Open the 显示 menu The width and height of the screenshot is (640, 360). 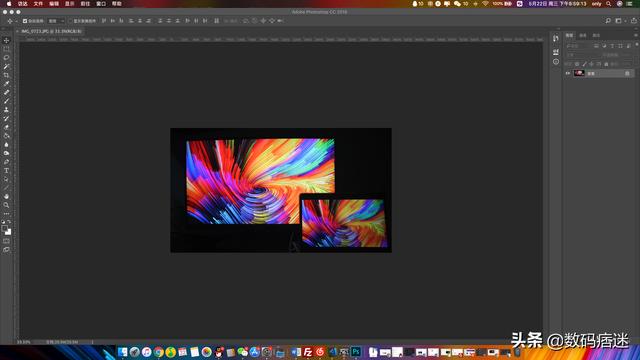pos(70,4)
